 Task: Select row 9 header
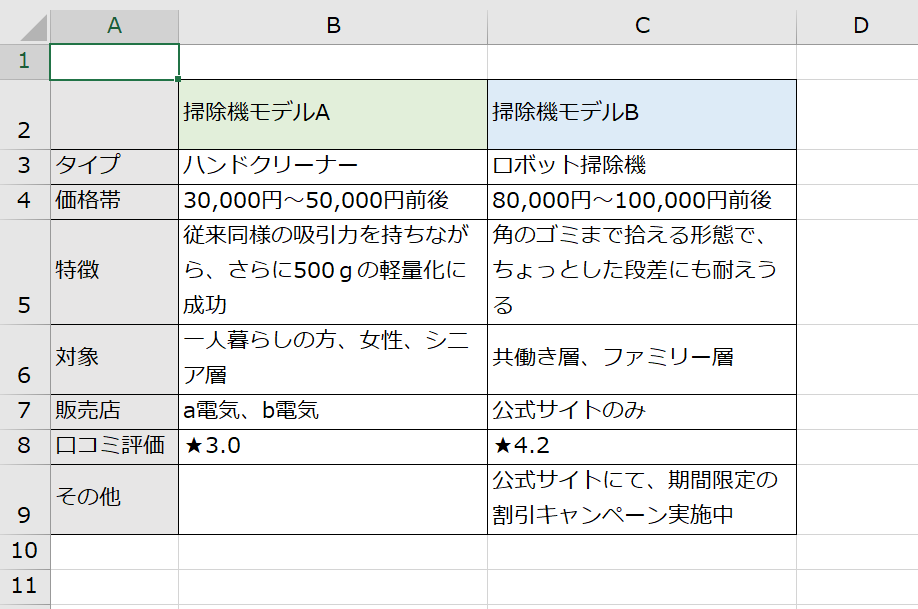(25, 499)
